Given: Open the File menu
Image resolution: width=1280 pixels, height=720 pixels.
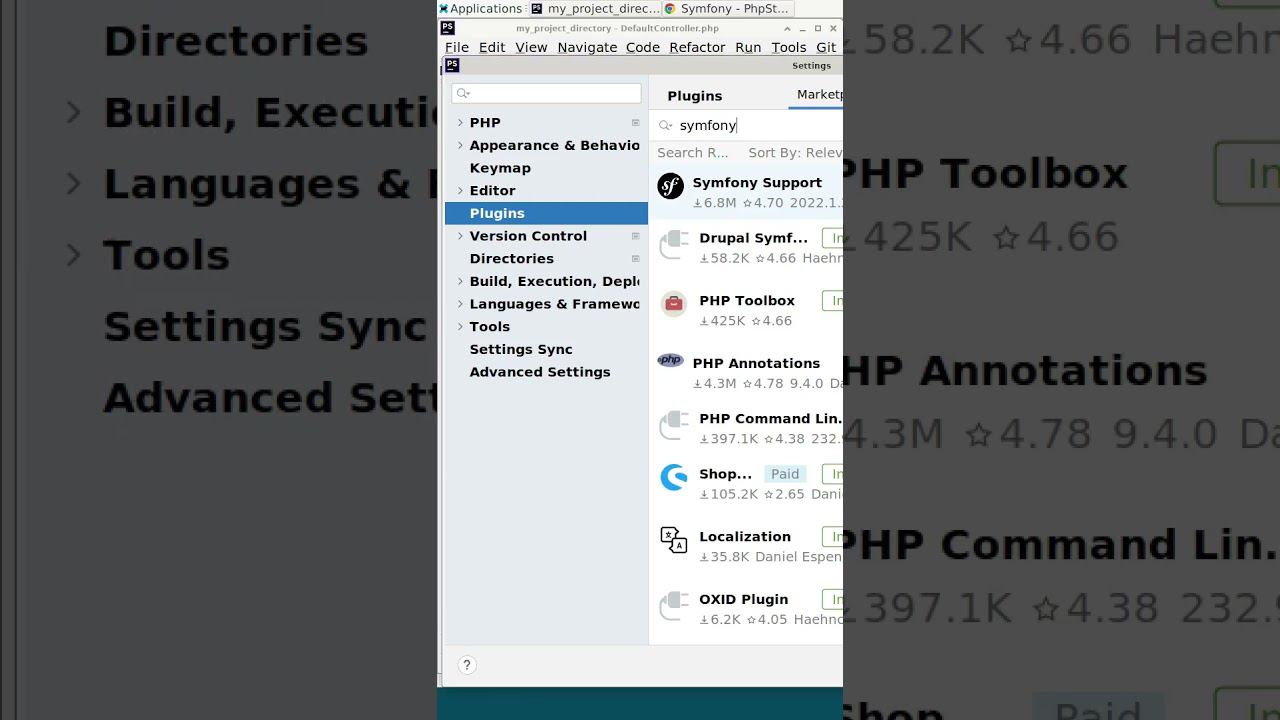Looking at the screenshot, I should (457, 47).
